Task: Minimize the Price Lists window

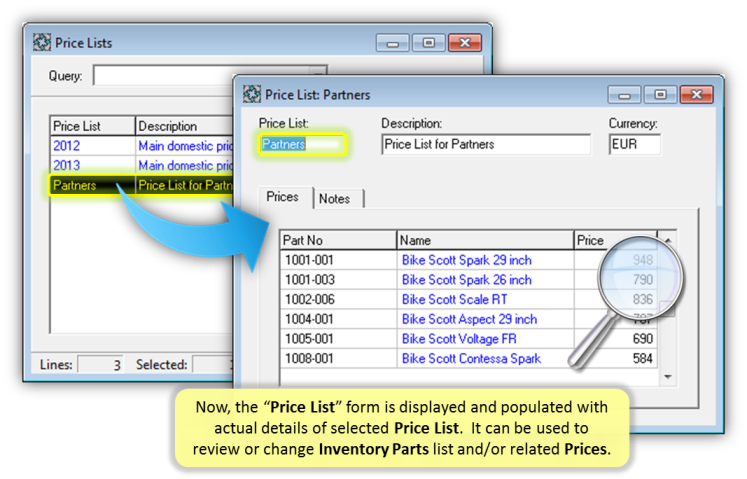Action: (x=393, y=43)
